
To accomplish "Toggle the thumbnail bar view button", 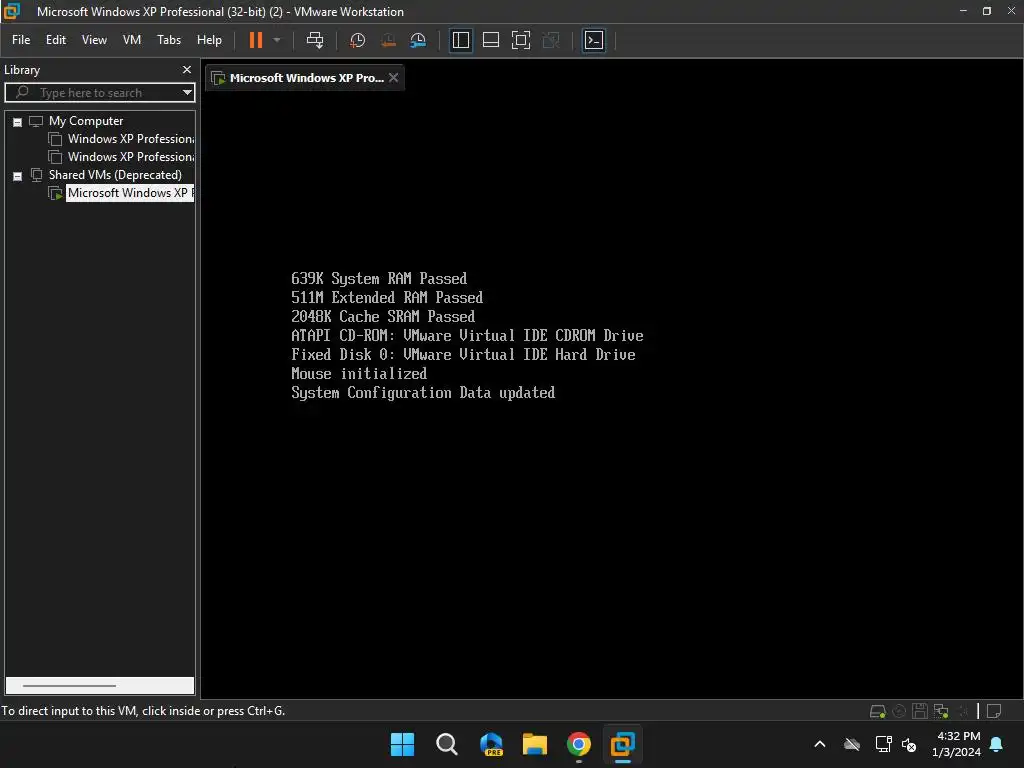I will [x=490, y=40].
